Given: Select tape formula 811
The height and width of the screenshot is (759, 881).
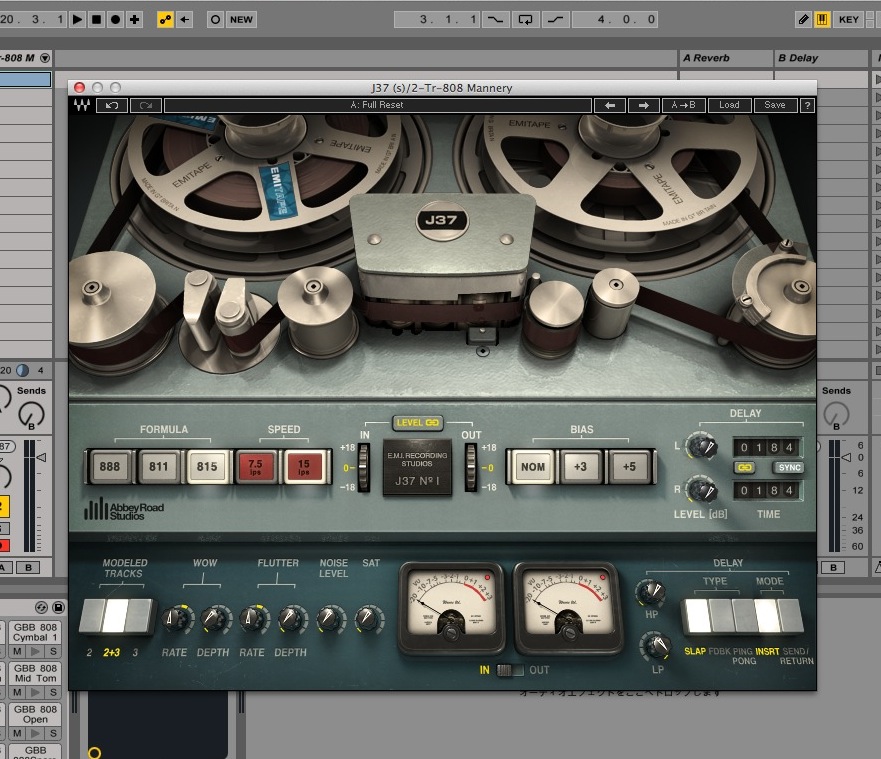Looking at the screenshot, I should [x=158, y=466].
